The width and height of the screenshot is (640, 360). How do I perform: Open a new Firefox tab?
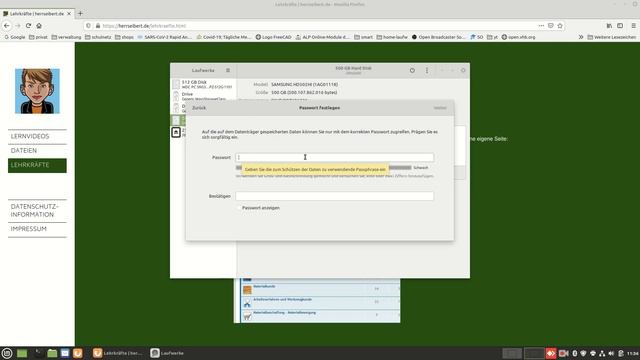pyautogui.click(x=80, y=13)
